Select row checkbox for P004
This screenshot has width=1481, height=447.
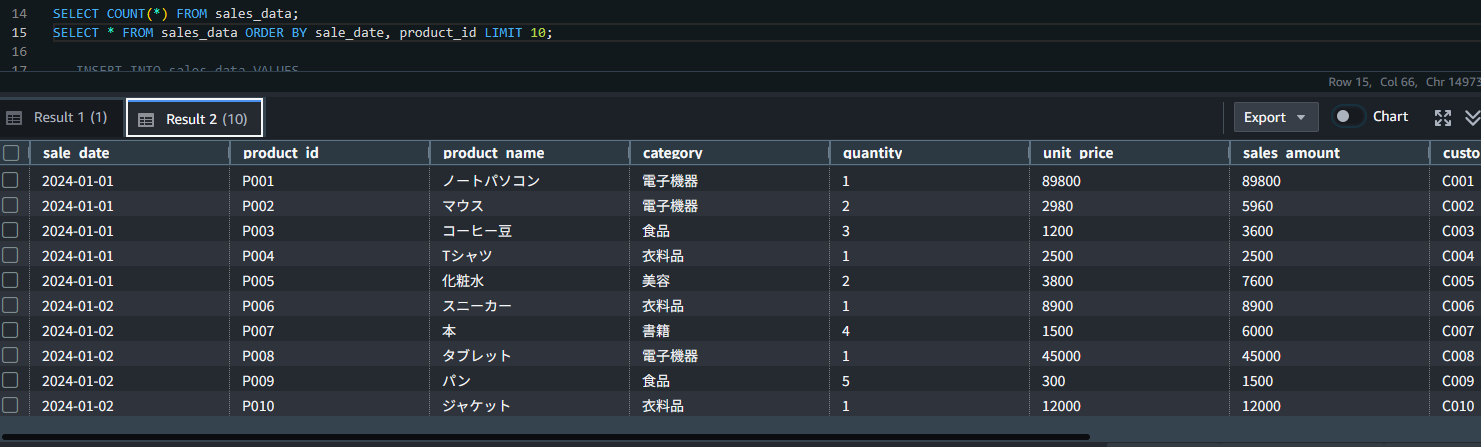(x=11, y=256)
